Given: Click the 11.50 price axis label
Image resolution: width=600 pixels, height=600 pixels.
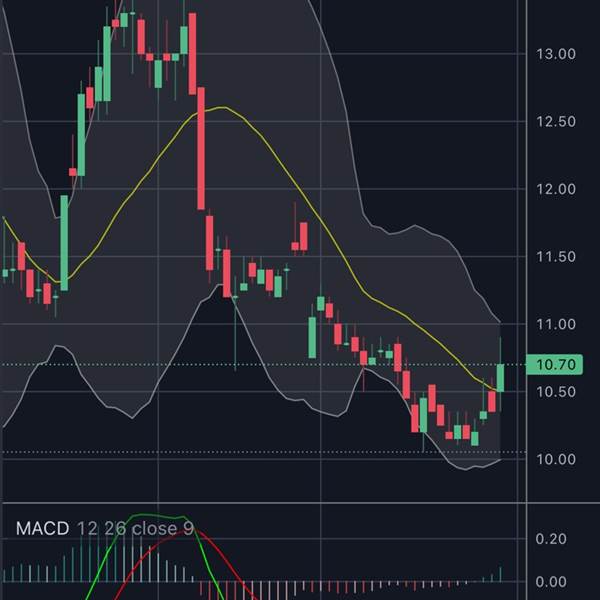Looking at the screenshot, I should pos(556,256).
